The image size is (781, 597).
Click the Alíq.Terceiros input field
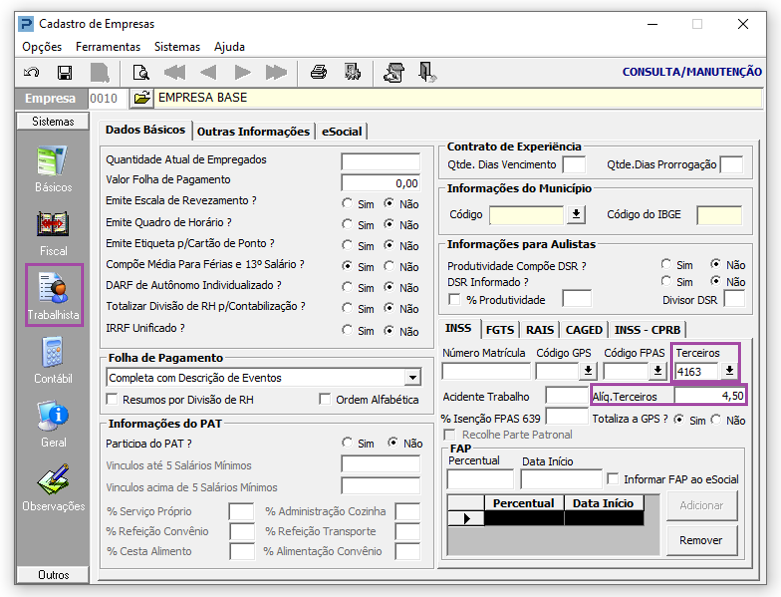point(710,396)
